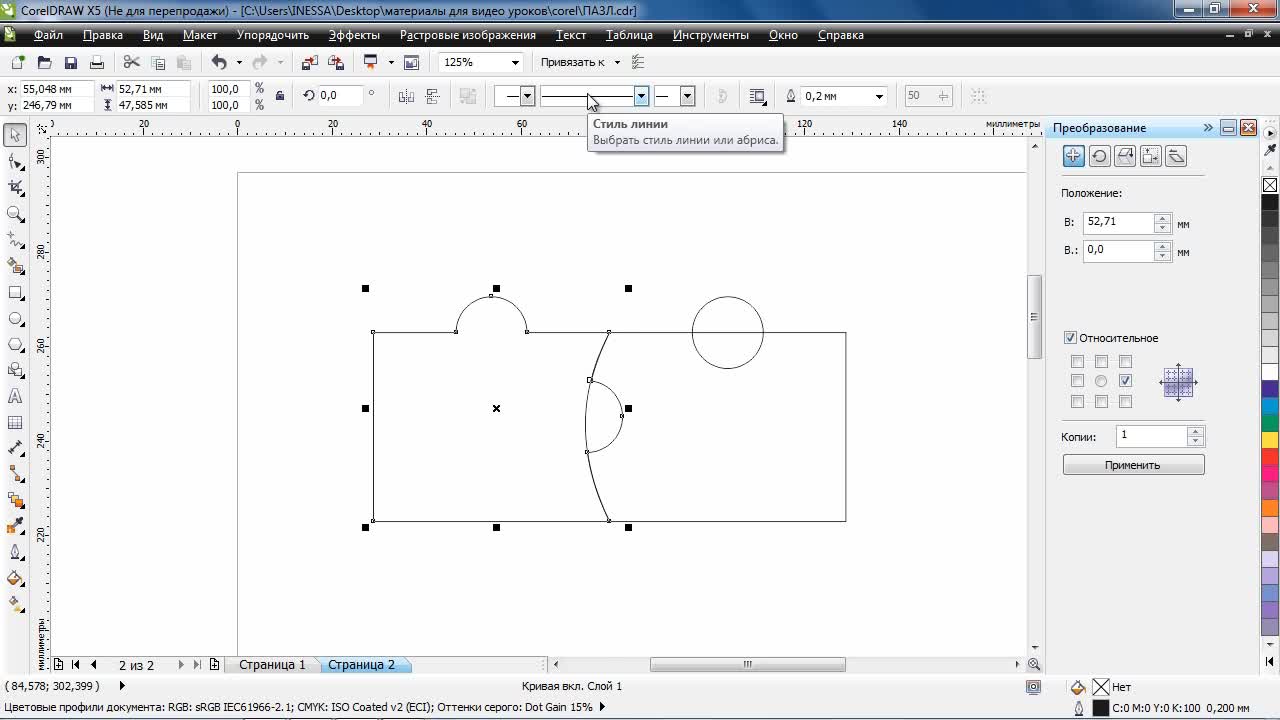Open the line style dropdown arrow

tap(641, 96)
